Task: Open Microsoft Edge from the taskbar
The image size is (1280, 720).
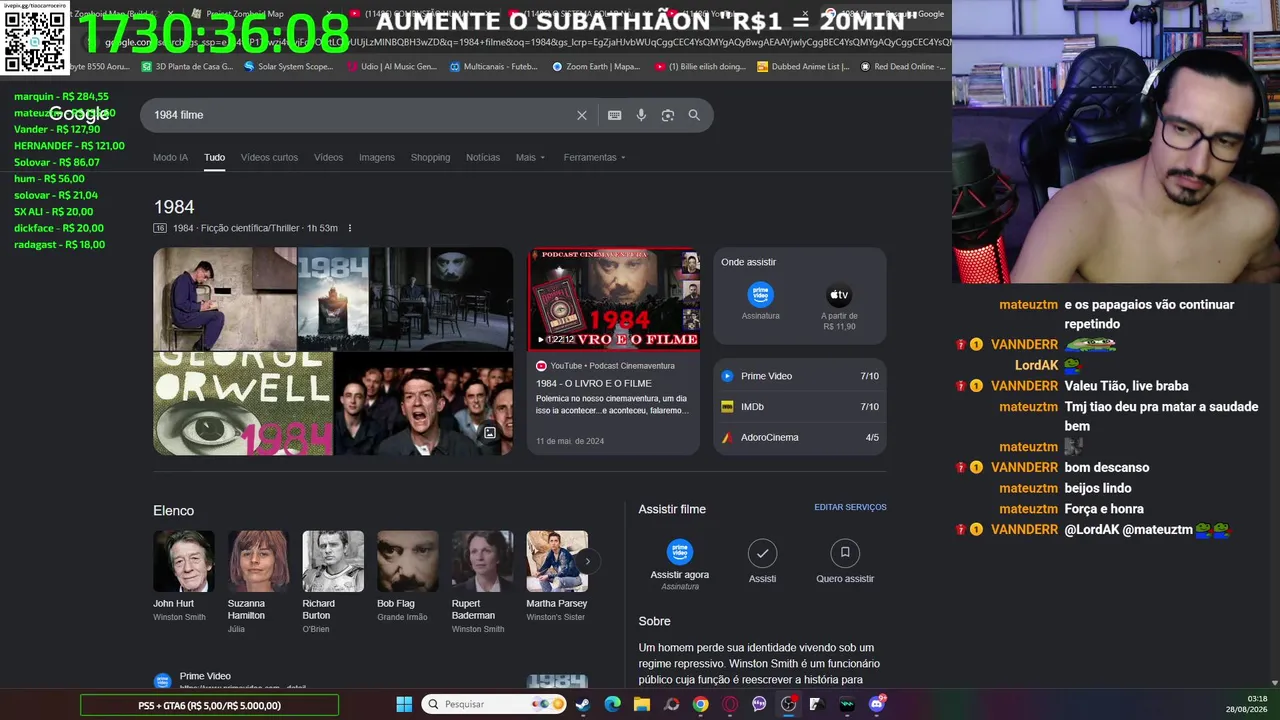Action: [612, 704]
